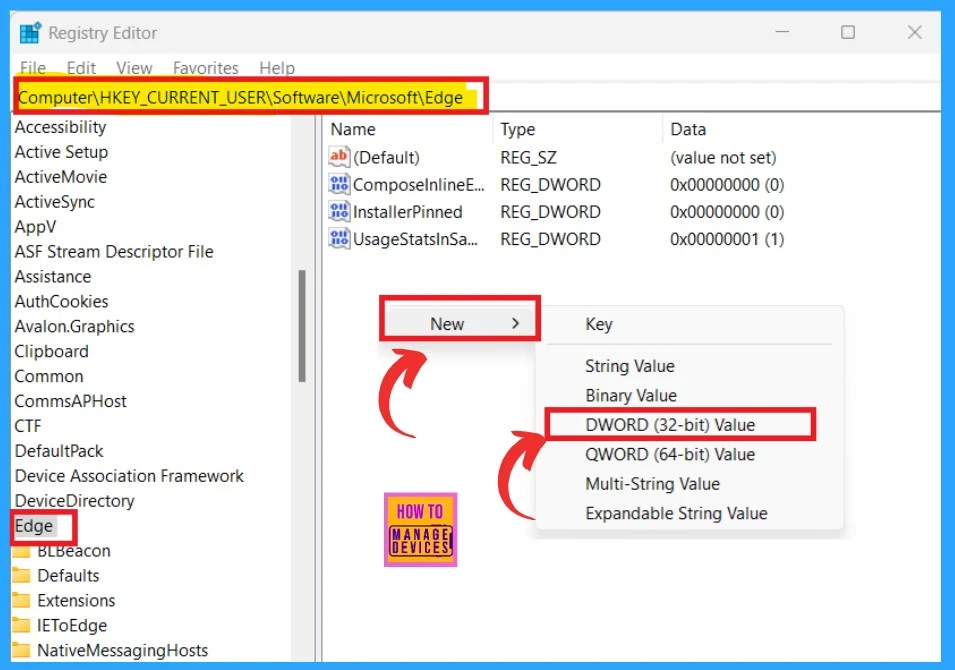Choose String Value in submenu
This screenshot has width=955, height=670.
(630, 366)
